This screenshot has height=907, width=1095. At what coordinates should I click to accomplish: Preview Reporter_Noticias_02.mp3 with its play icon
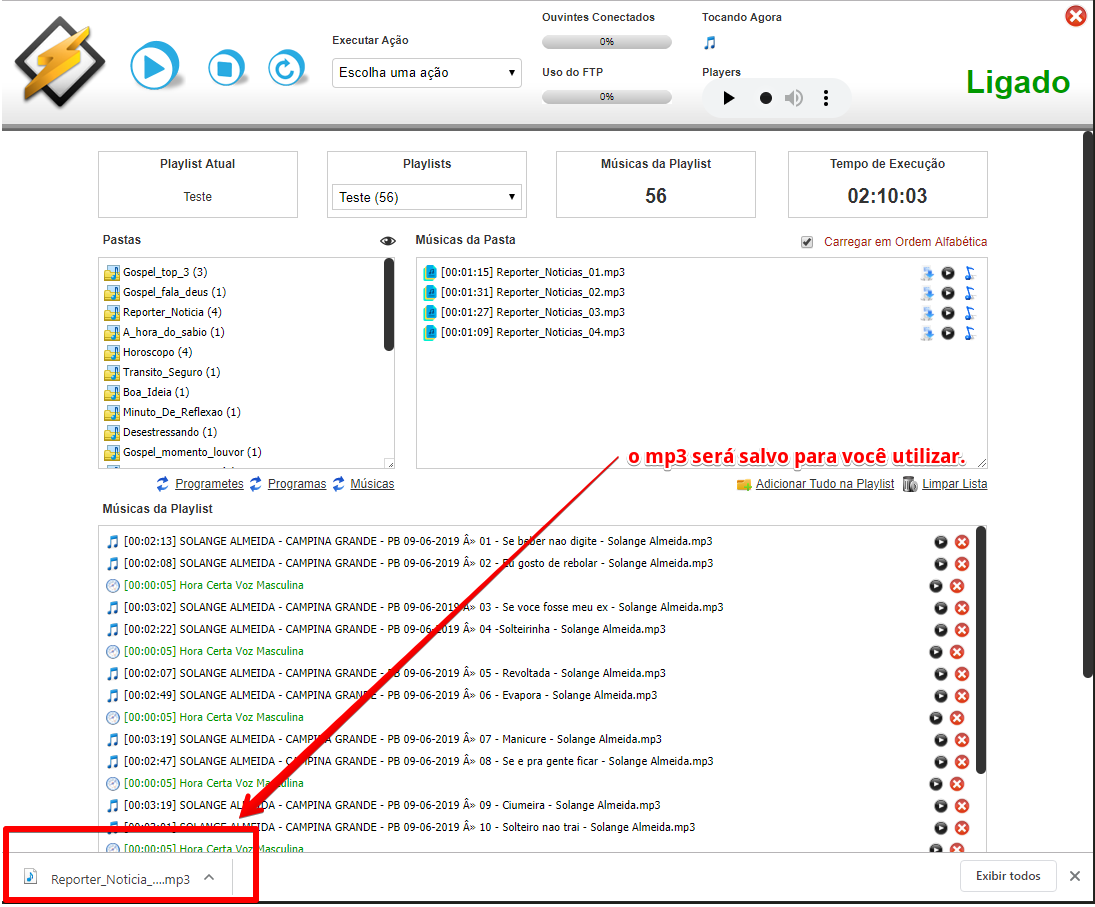948,293
